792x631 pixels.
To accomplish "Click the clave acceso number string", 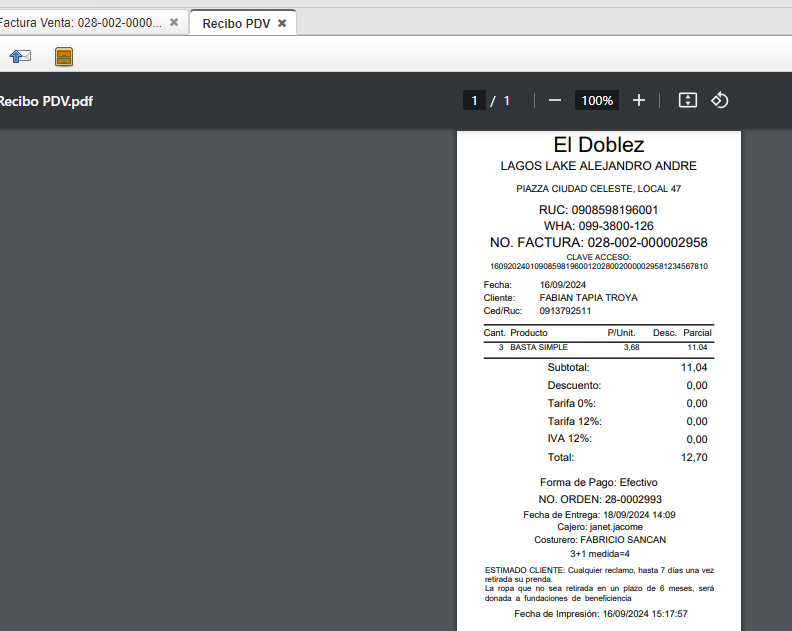I will tap(598, 267).
